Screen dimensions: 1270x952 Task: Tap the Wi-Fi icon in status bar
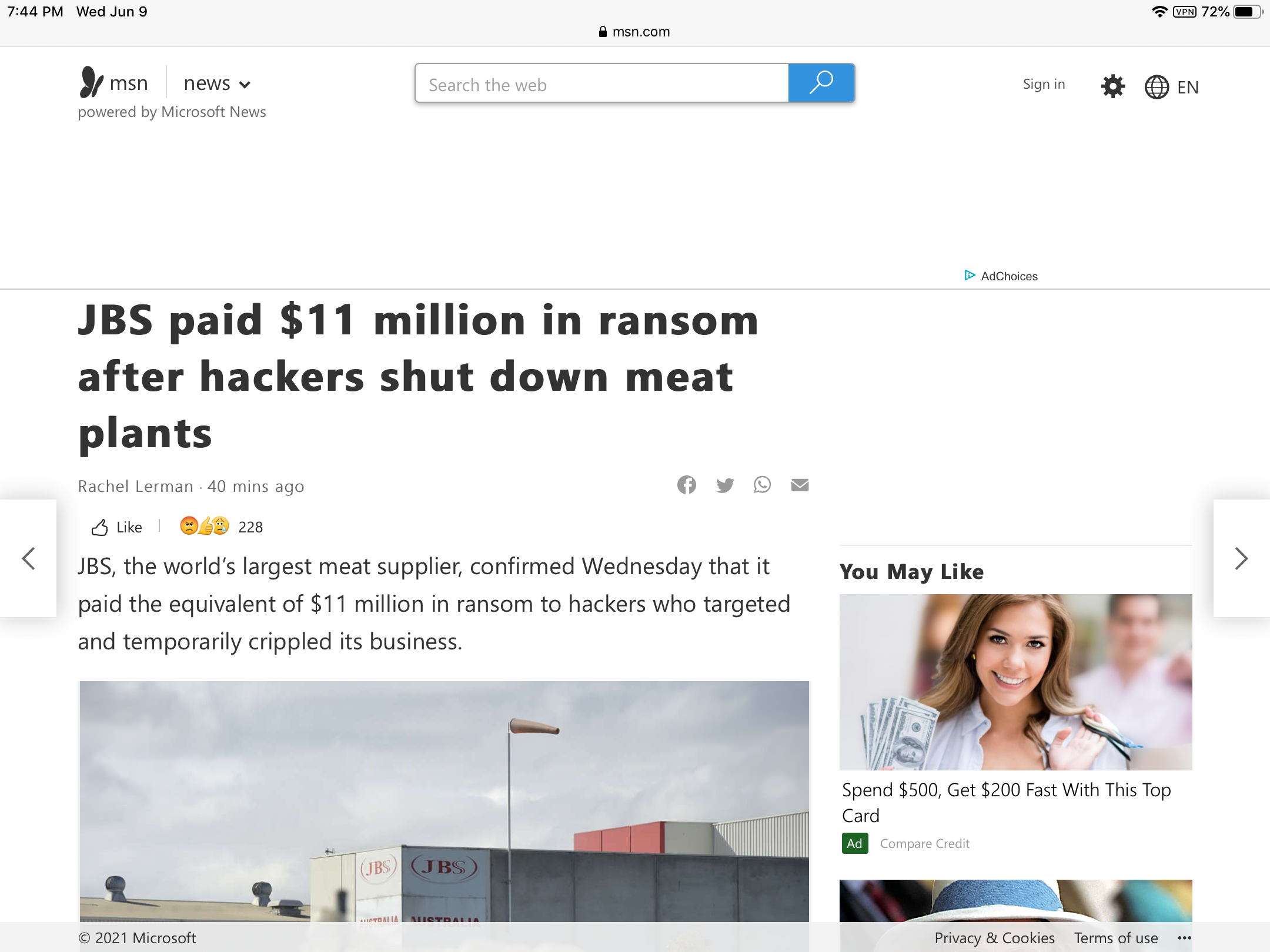(x=1159, y=12)
